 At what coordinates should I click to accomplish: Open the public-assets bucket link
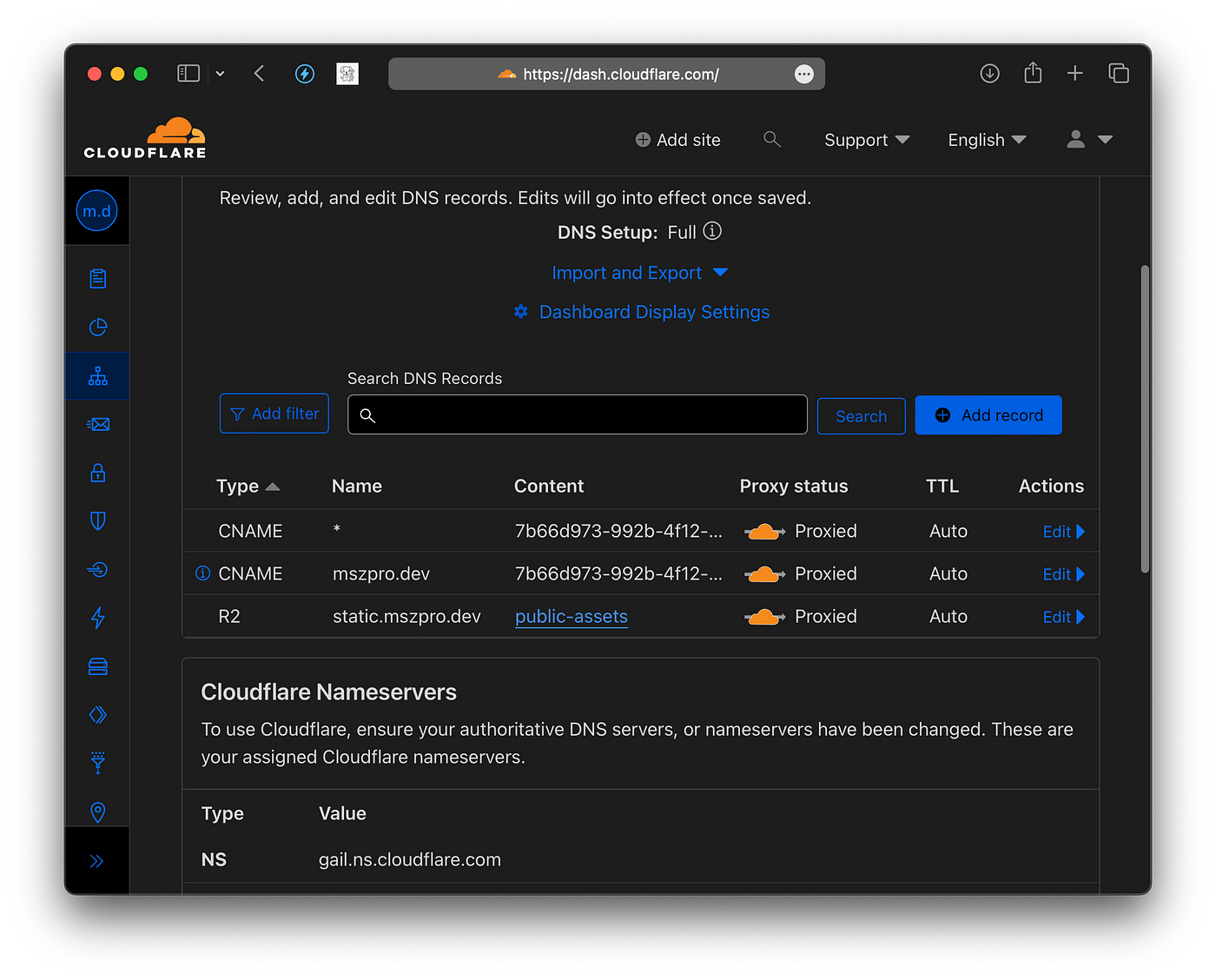point(572,617)
